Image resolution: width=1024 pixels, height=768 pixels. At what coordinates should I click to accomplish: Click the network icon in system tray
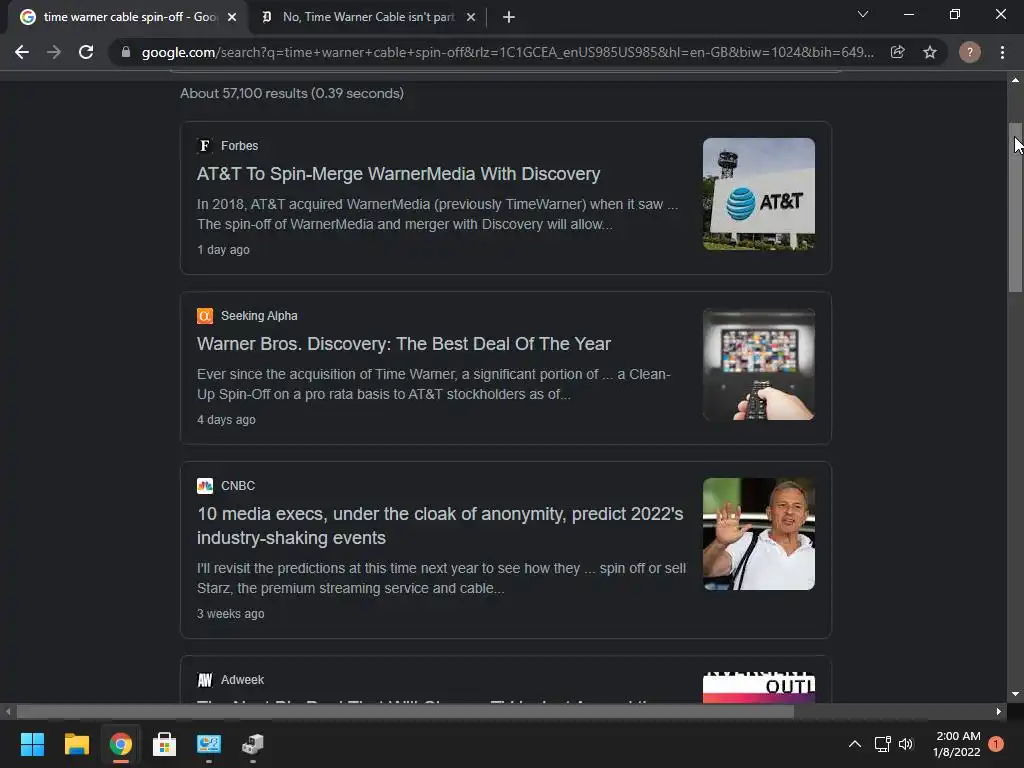(x=882, y=744)
